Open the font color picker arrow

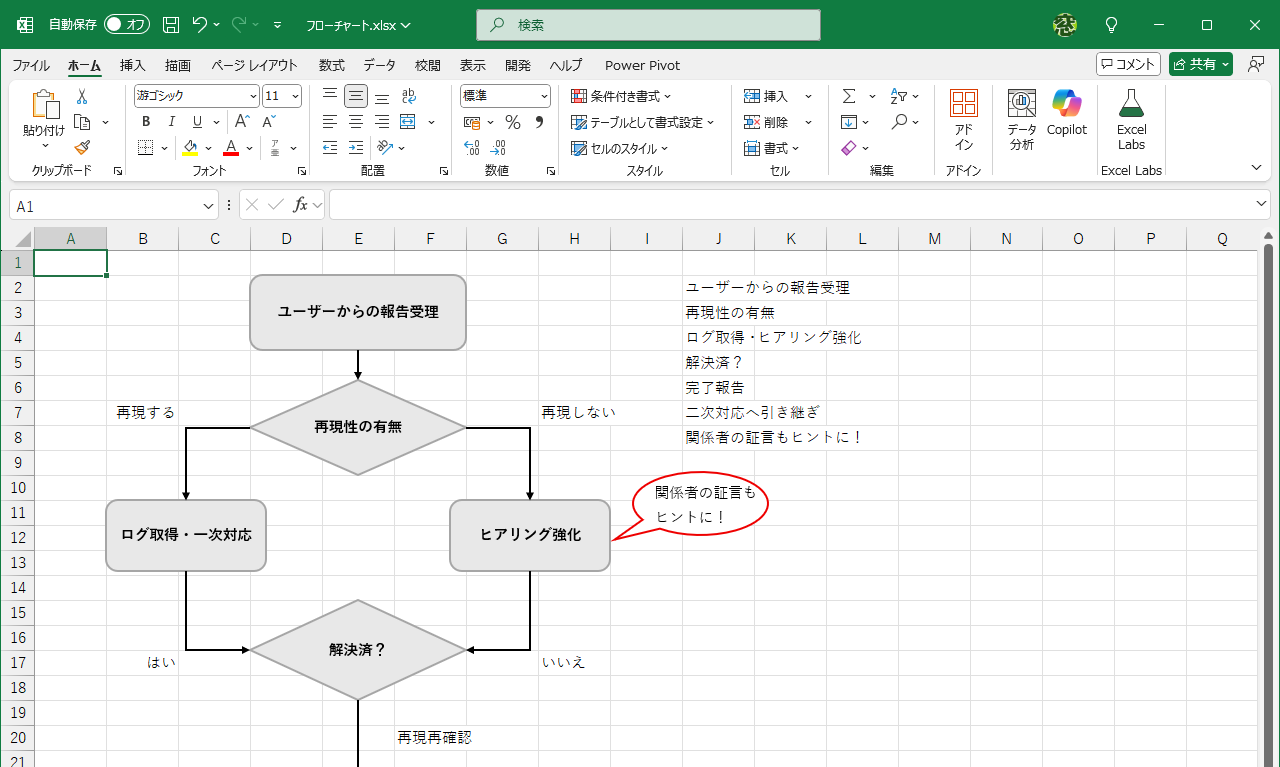[x=248, y=148]
